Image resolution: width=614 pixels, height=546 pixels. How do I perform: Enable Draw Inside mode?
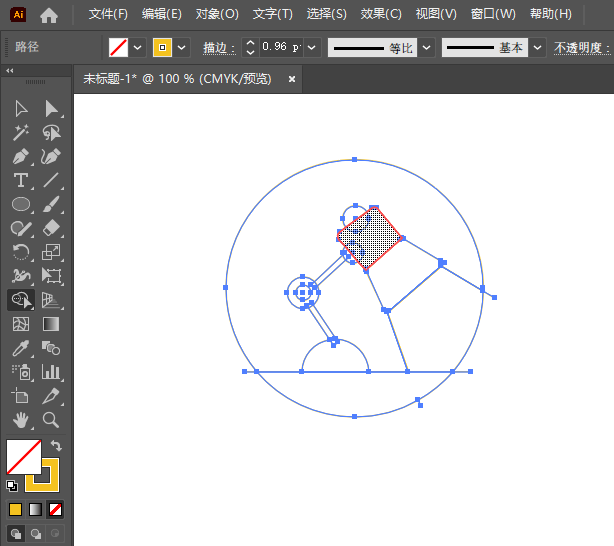tap(55, 533)
